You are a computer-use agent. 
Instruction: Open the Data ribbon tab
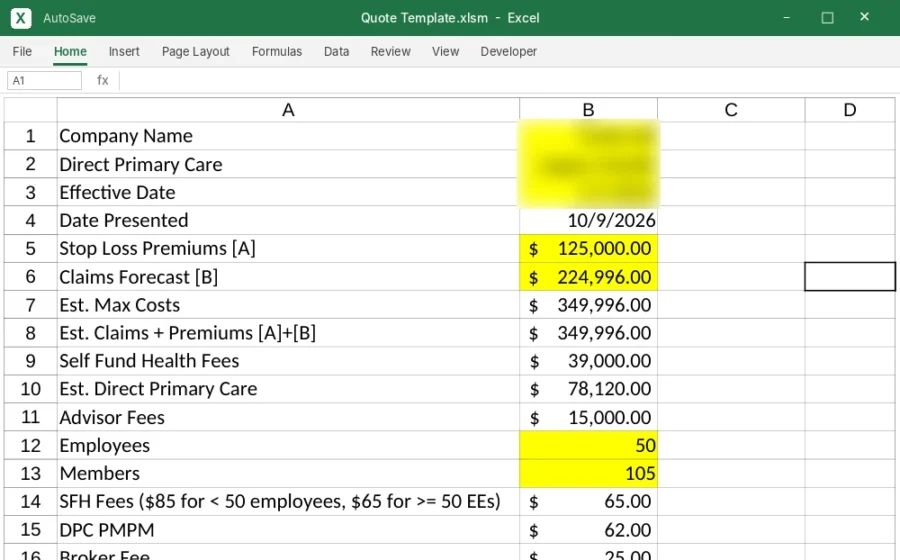[x=336, y=52]
